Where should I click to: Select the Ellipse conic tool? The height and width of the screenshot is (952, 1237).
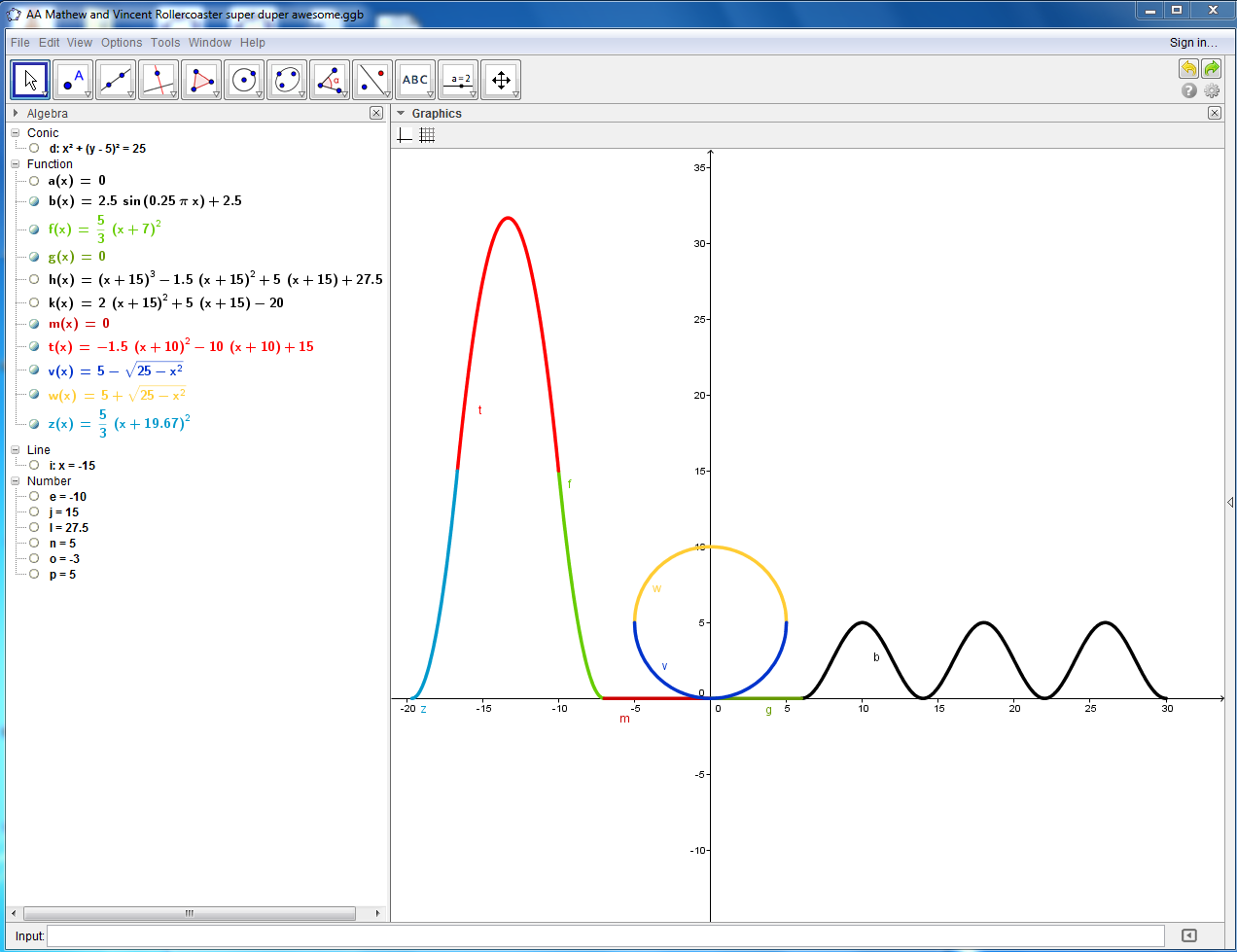tap(287, 80)
